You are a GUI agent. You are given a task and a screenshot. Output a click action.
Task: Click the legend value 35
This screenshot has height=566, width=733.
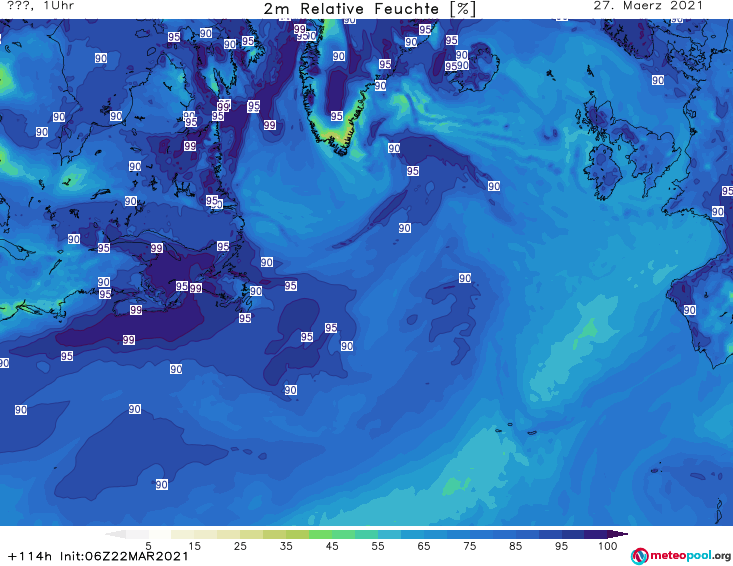pos(286,546)
